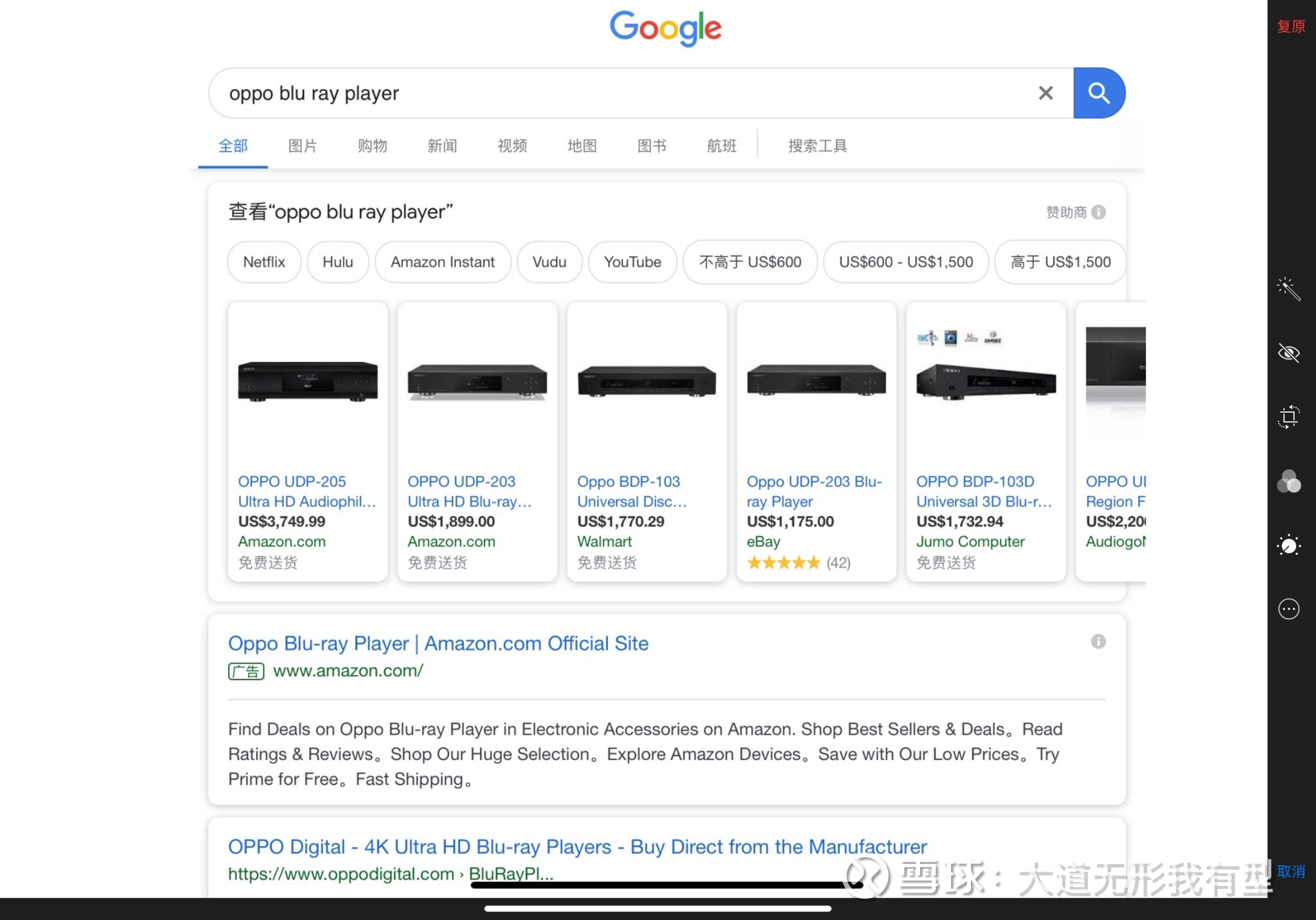Select the magic wand auto-enhance tool
1316x920 pixels.
tap(1288, 289)
